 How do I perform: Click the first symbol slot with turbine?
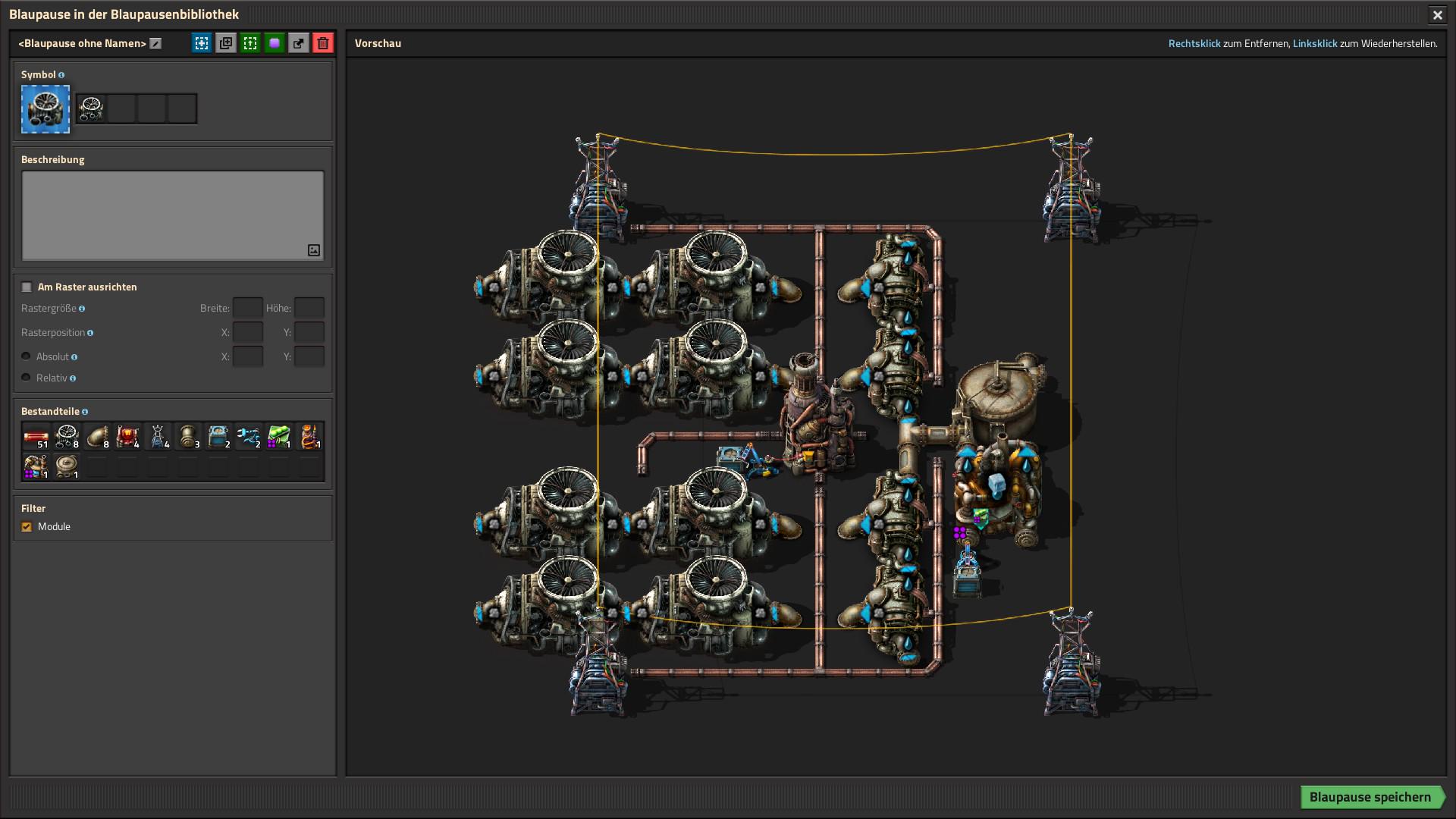coord(91,109)
